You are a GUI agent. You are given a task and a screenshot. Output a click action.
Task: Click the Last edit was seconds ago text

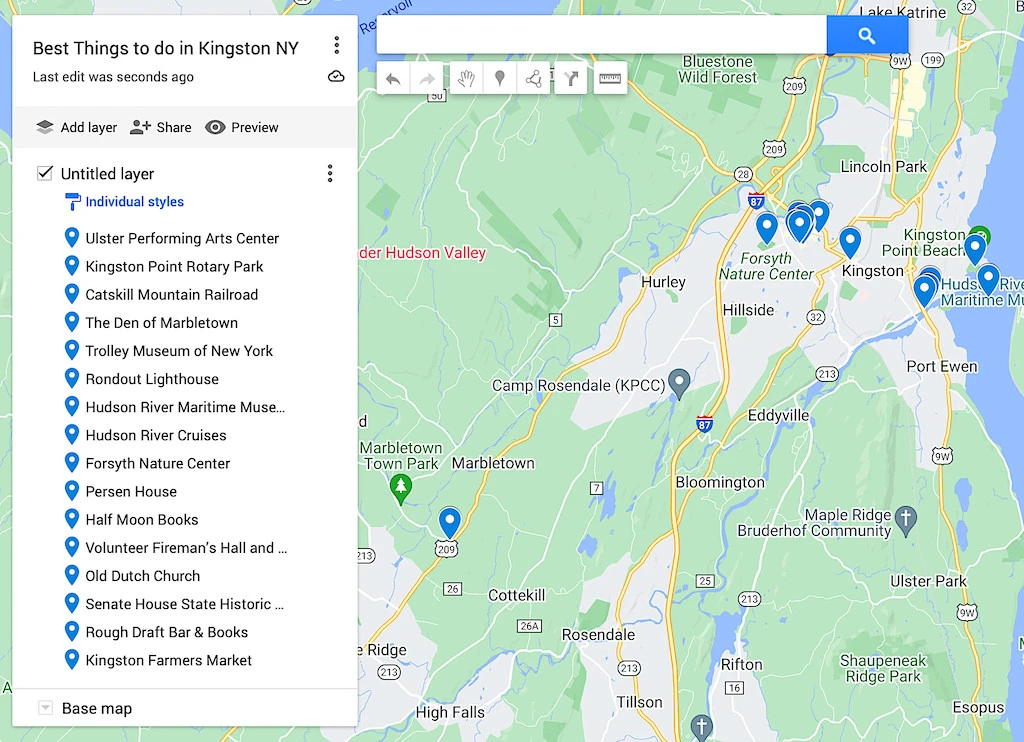coord(114,76)
